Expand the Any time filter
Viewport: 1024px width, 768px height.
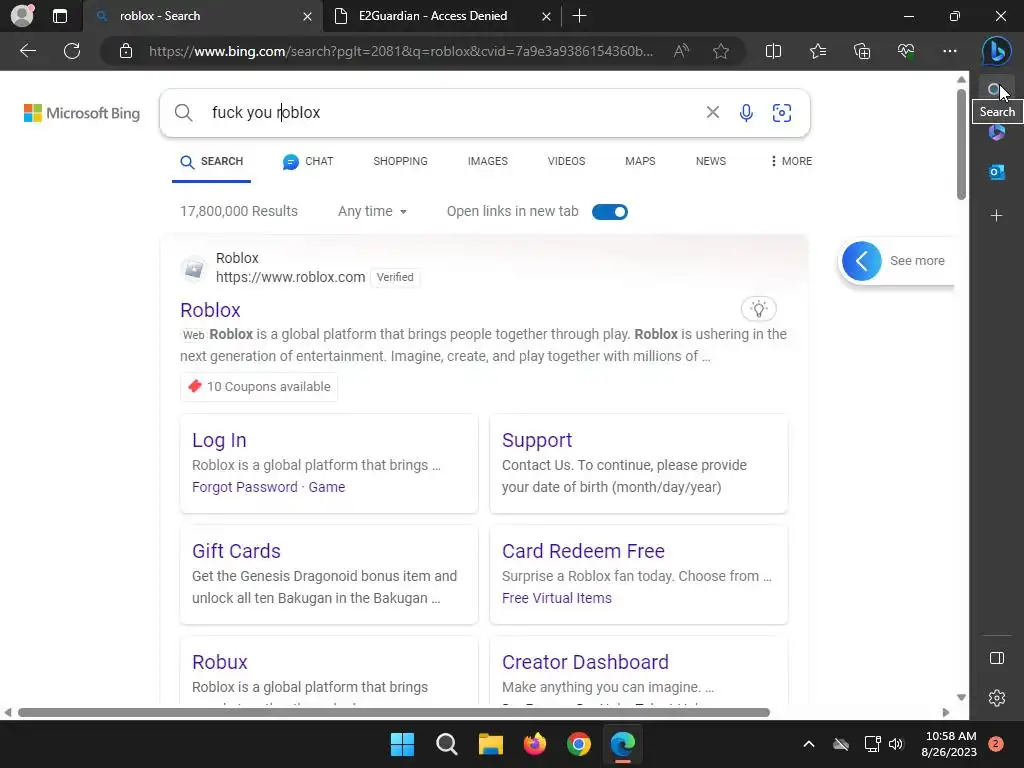click(372, 212)
